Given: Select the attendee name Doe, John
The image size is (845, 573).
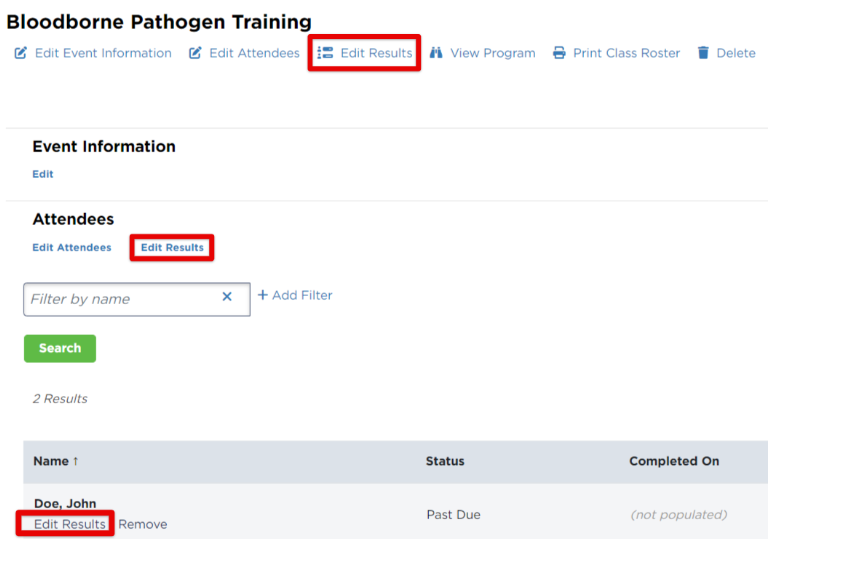Looking at the screenshot, I should (65, 503).
